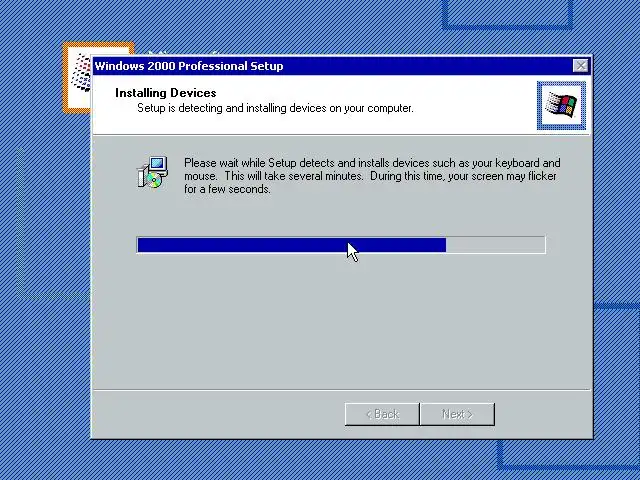Click the 'Please wait while Setup detects' paragraph

click(x=372, y=176)
